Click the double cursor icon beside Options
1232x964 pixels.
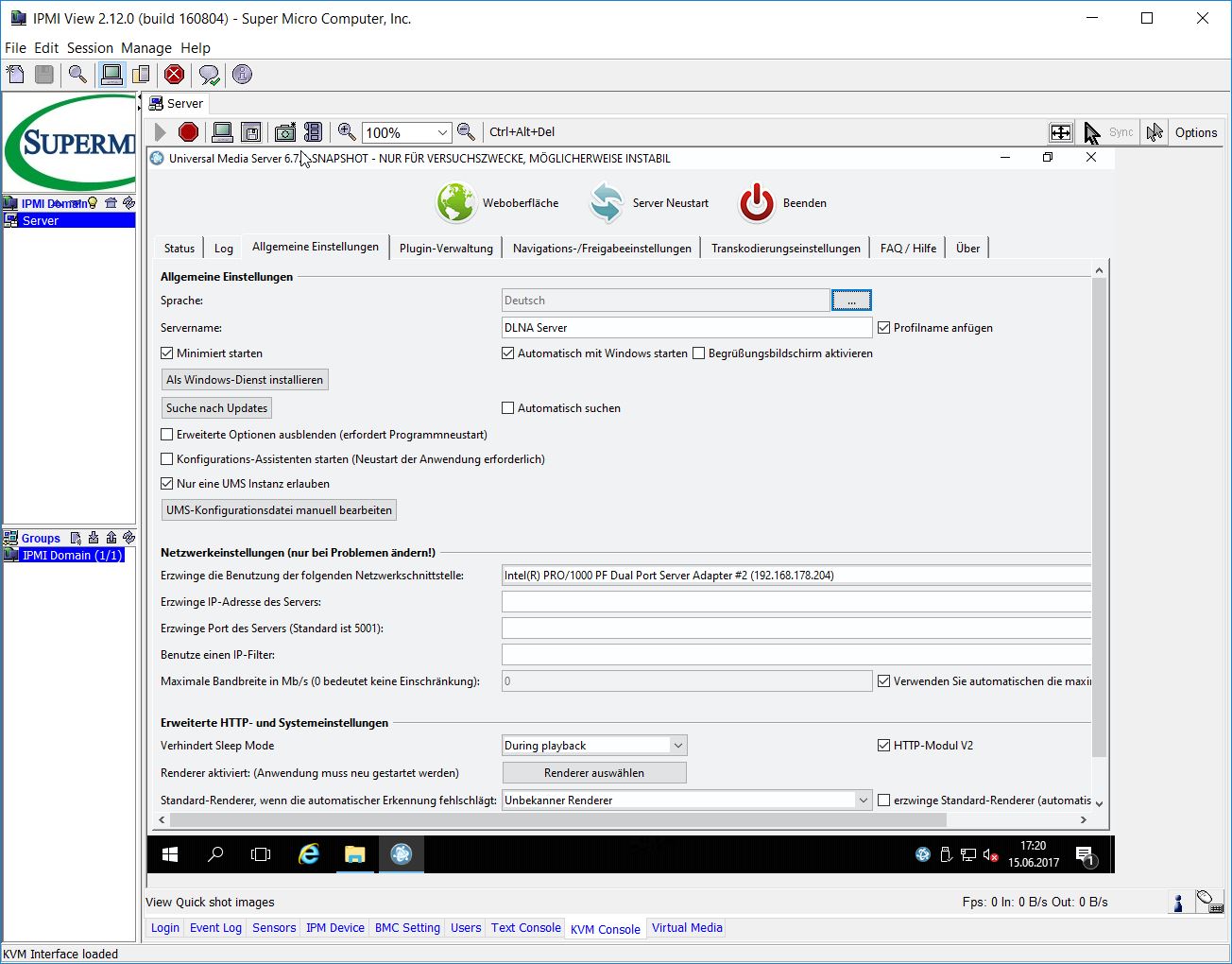[1154, 132]
